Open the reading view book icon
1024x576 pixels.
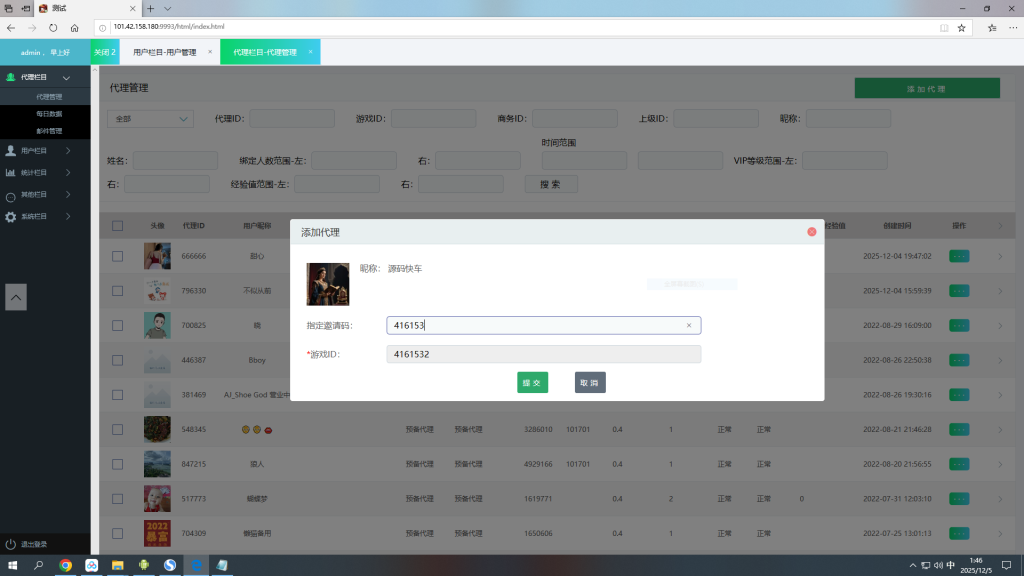[x=942, y=28]
